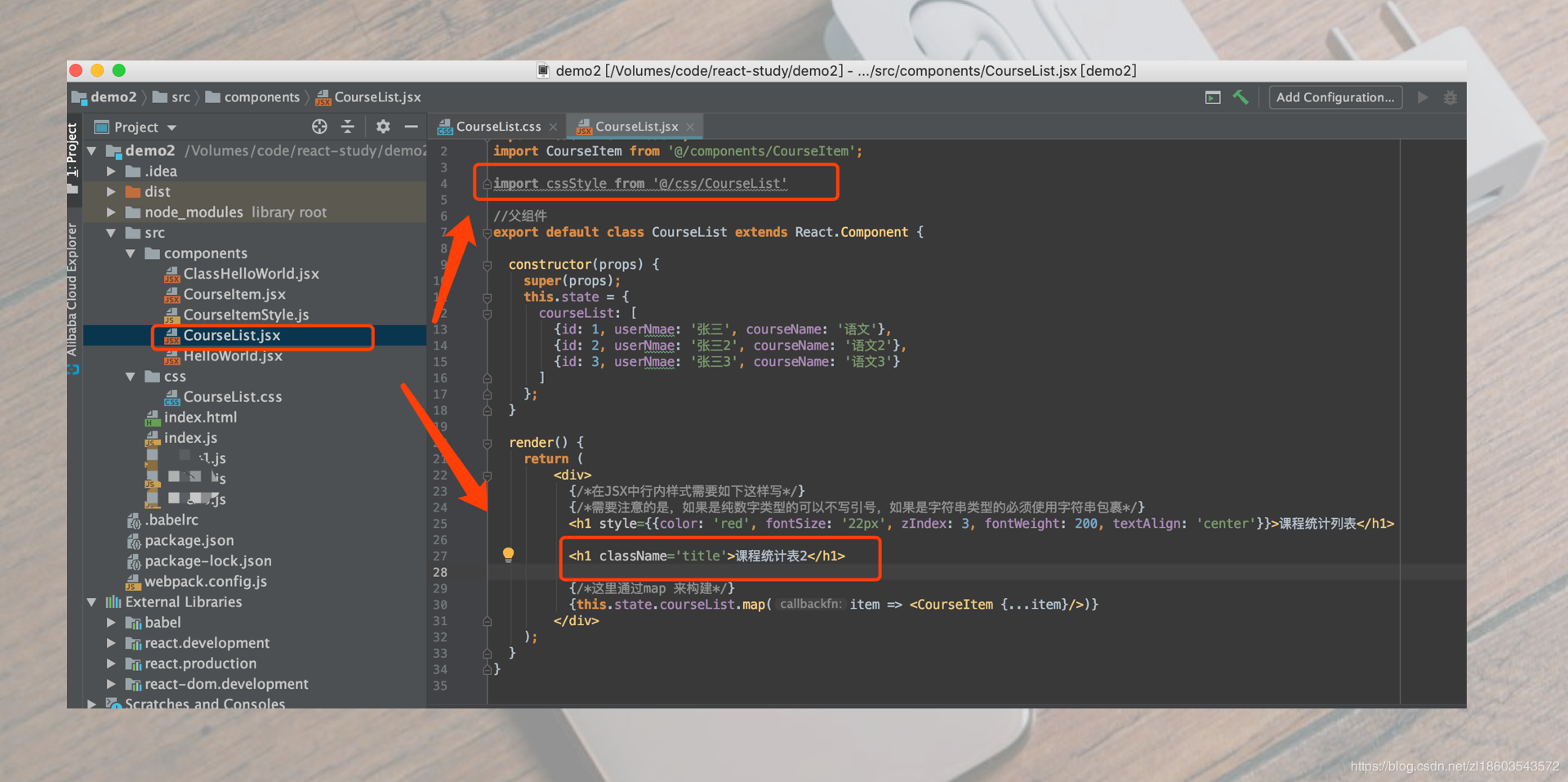This screenshot has width=1568, height=782.
Task: Click the green Run arrow icon
Action: tap(1423, 97)
